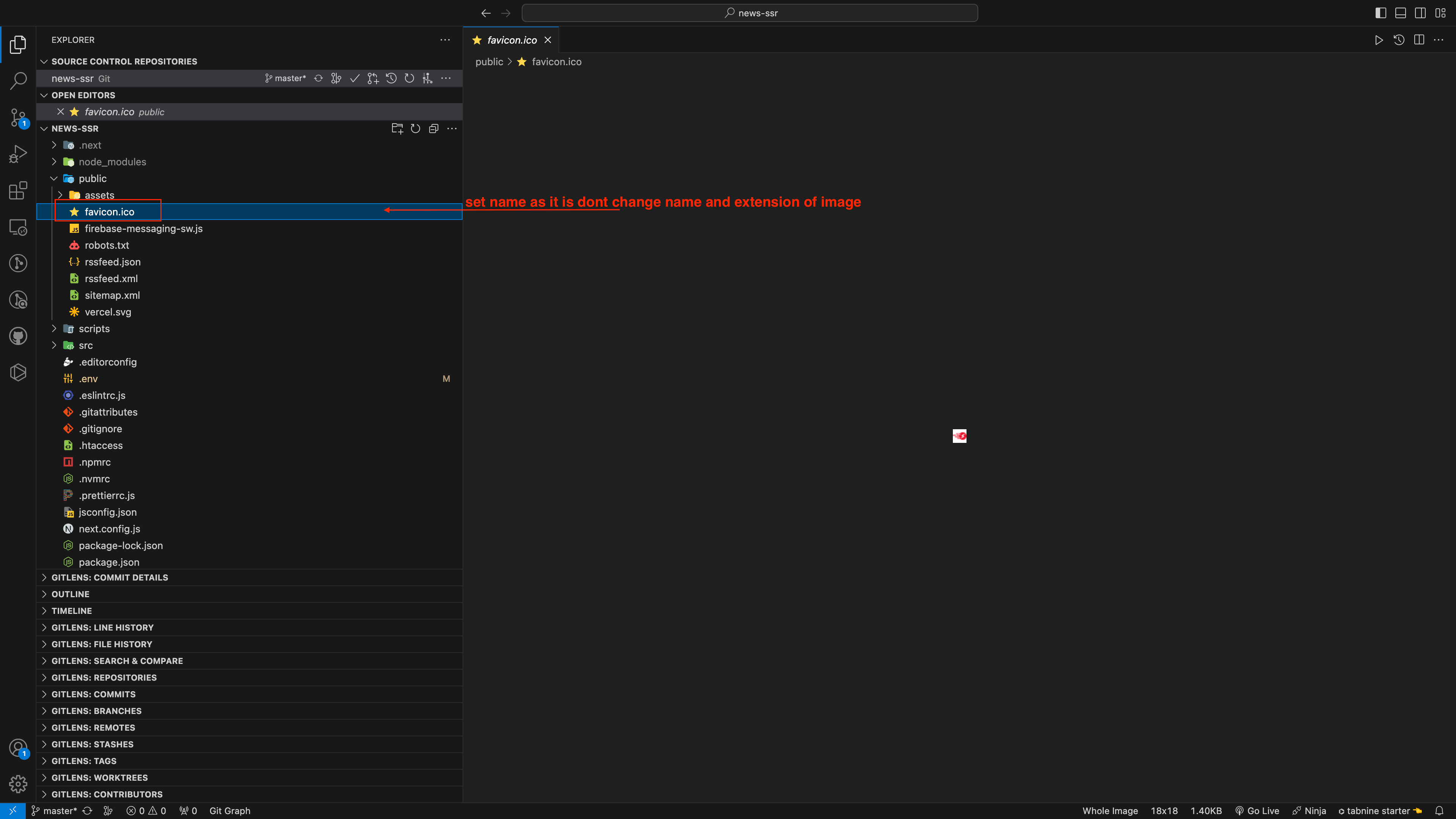The image size is (1456, 819).
Task: Open Run and Debug view
Action: coord(18,154)
